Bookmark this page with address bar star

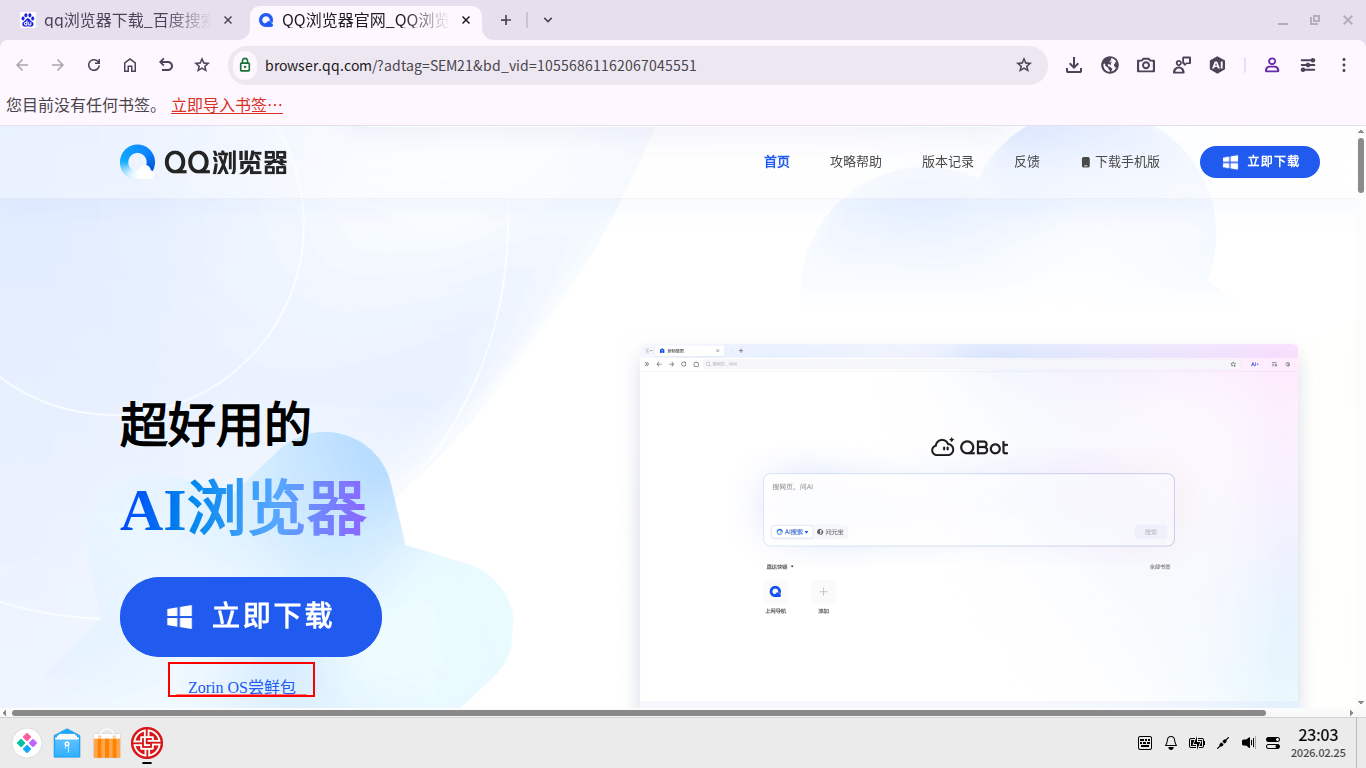(x=1024, y=65)
